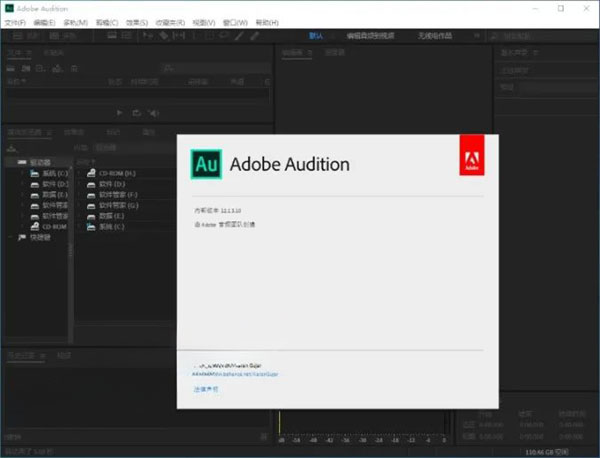This screenshot has width=600, height=458.
Task: Switch to the 默认 workspace tab
Action: 316,35
